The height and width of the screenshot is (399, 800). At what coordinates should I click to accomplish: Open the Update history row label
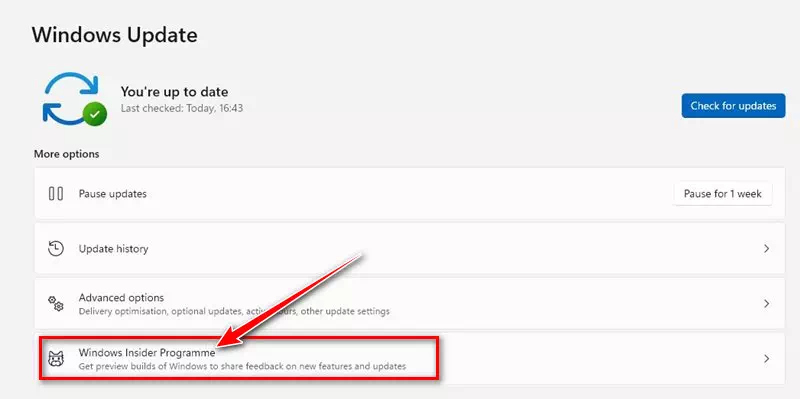tap(113, 249)
